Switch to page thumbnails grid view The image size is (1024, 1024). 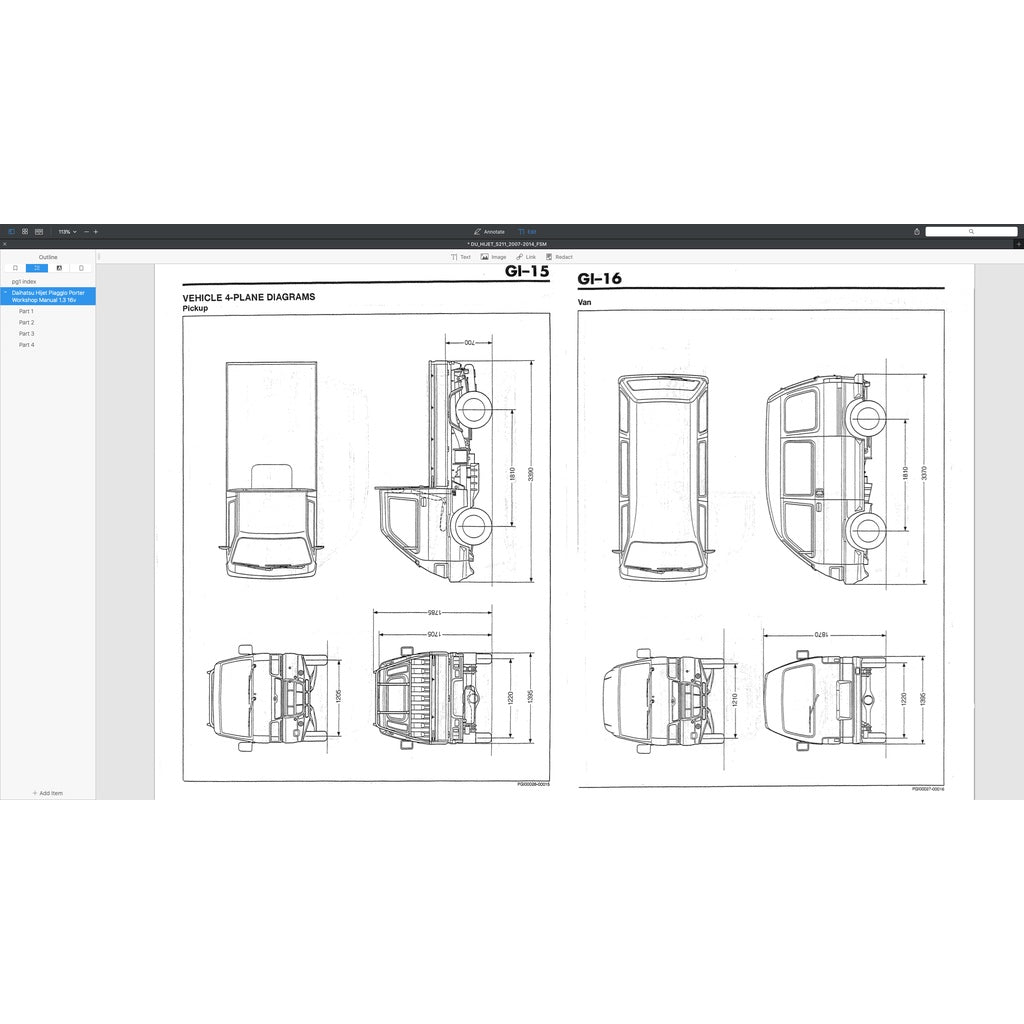point(25,231)
